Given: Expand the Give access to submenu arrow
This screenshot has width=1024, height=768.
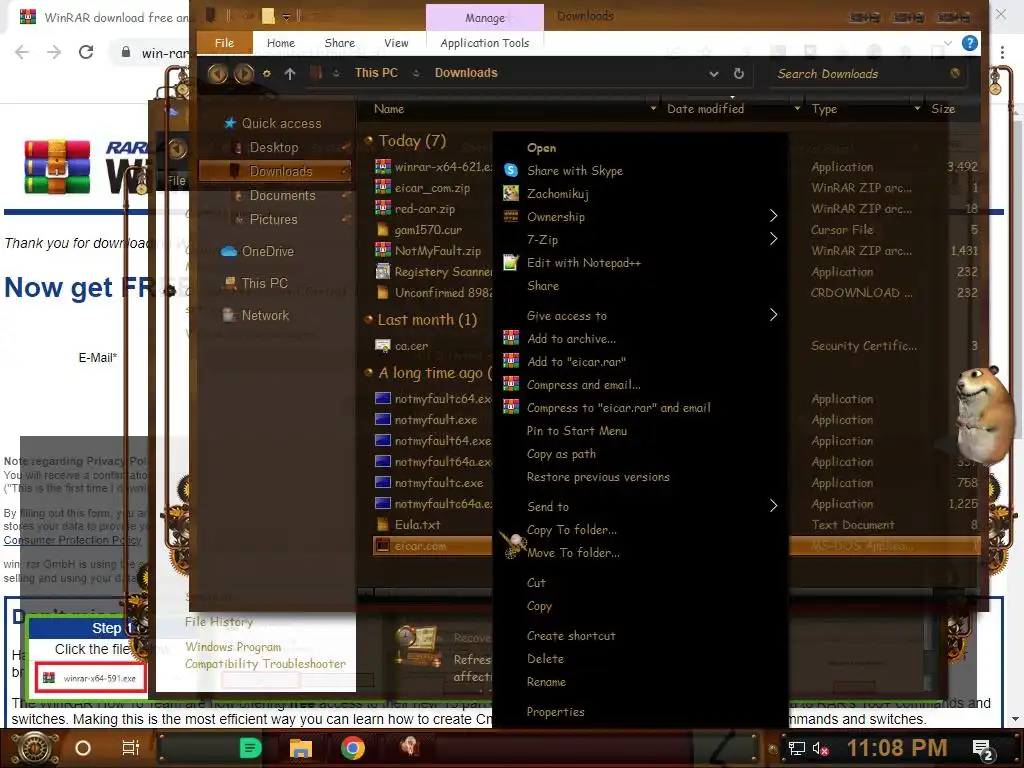Looking at the screenshot, I should coord(773,315).
